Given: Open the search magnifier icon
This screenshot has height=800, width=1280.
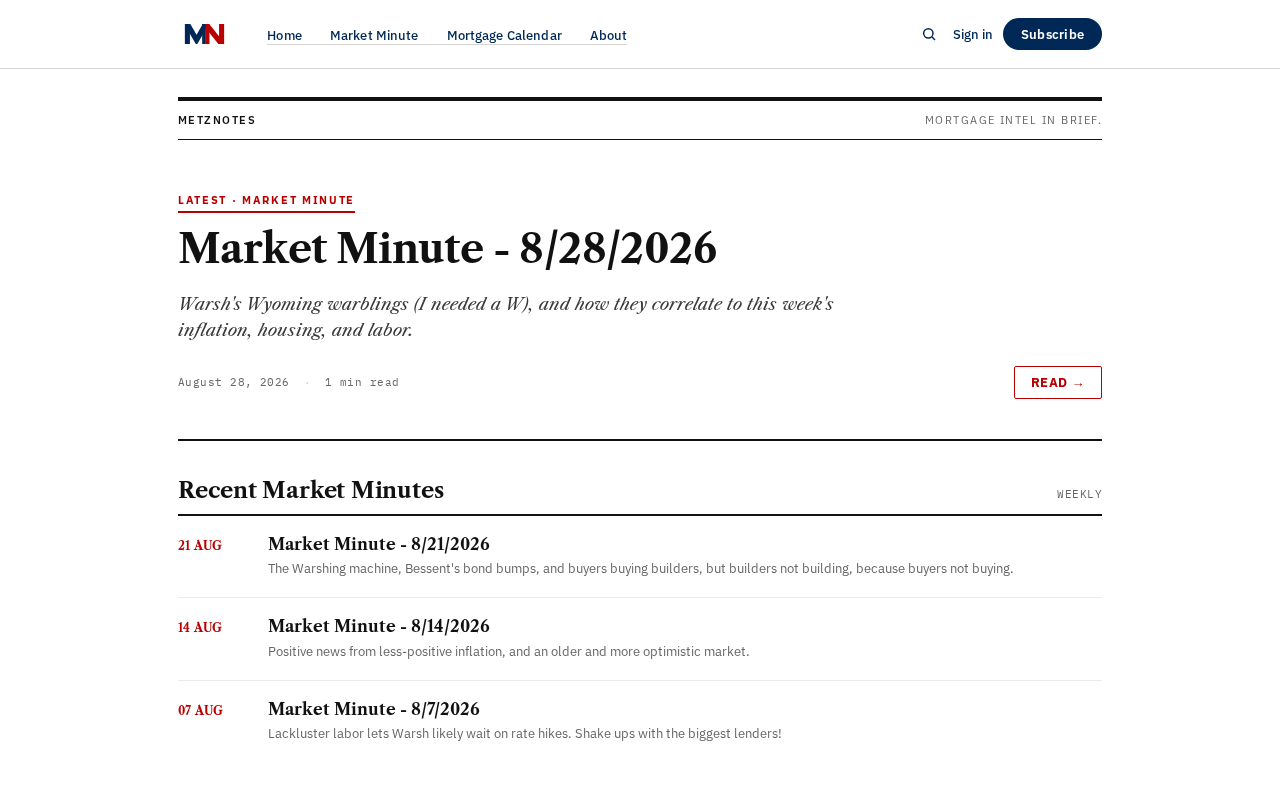Looking at the screenshot, I should 929,34.
